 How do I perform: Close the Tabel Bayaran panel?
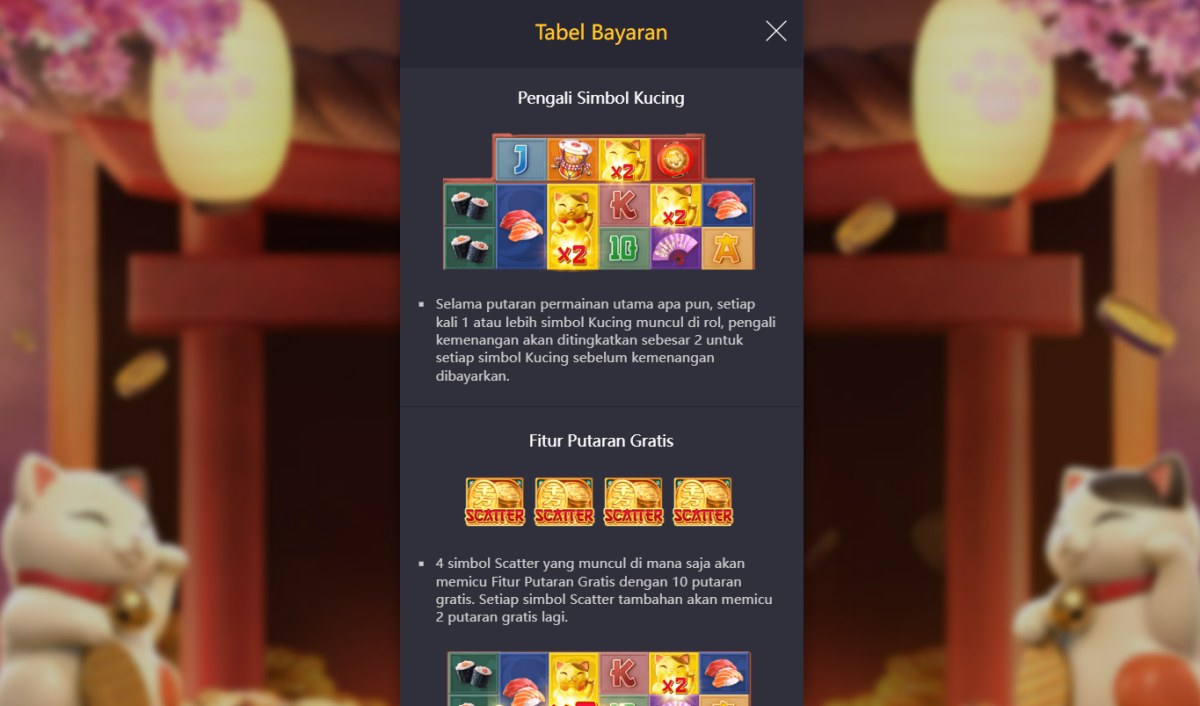point(776,31)
